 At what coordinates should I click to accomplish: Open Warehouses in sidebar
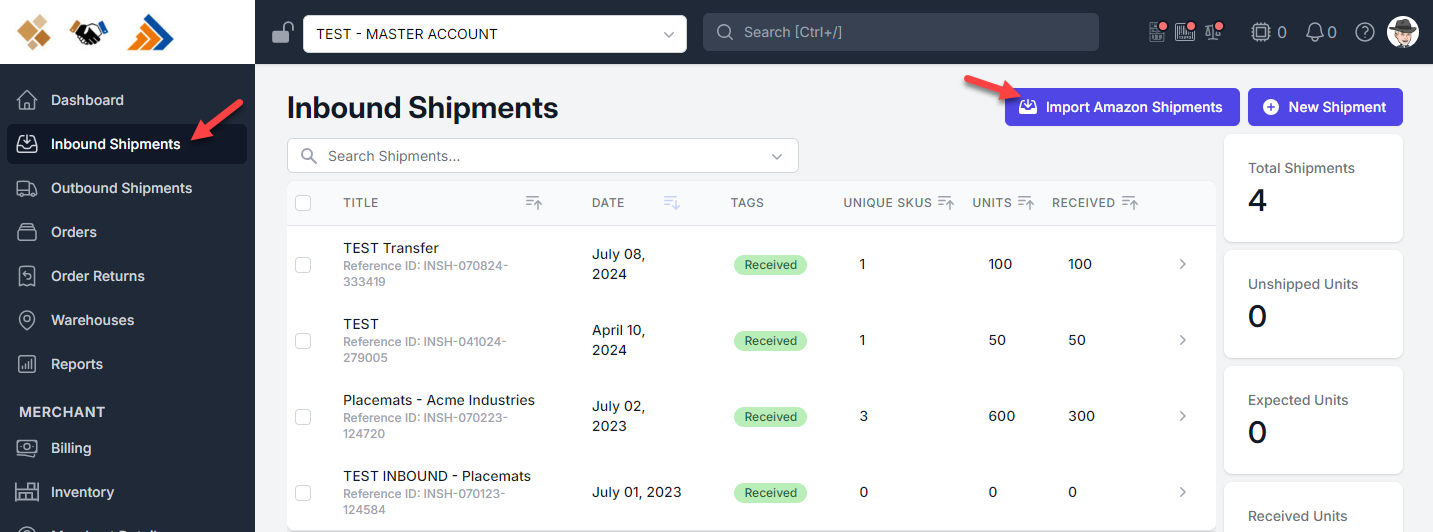127,320
